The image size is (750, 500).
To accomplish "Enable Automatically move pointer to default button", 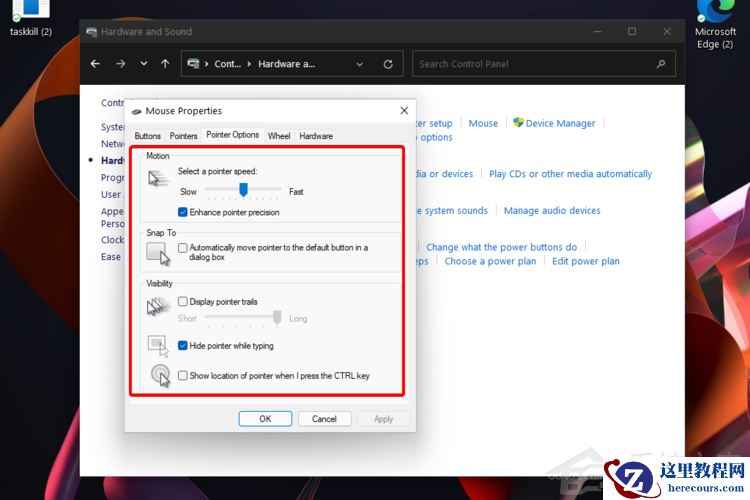I will (182, 248).
